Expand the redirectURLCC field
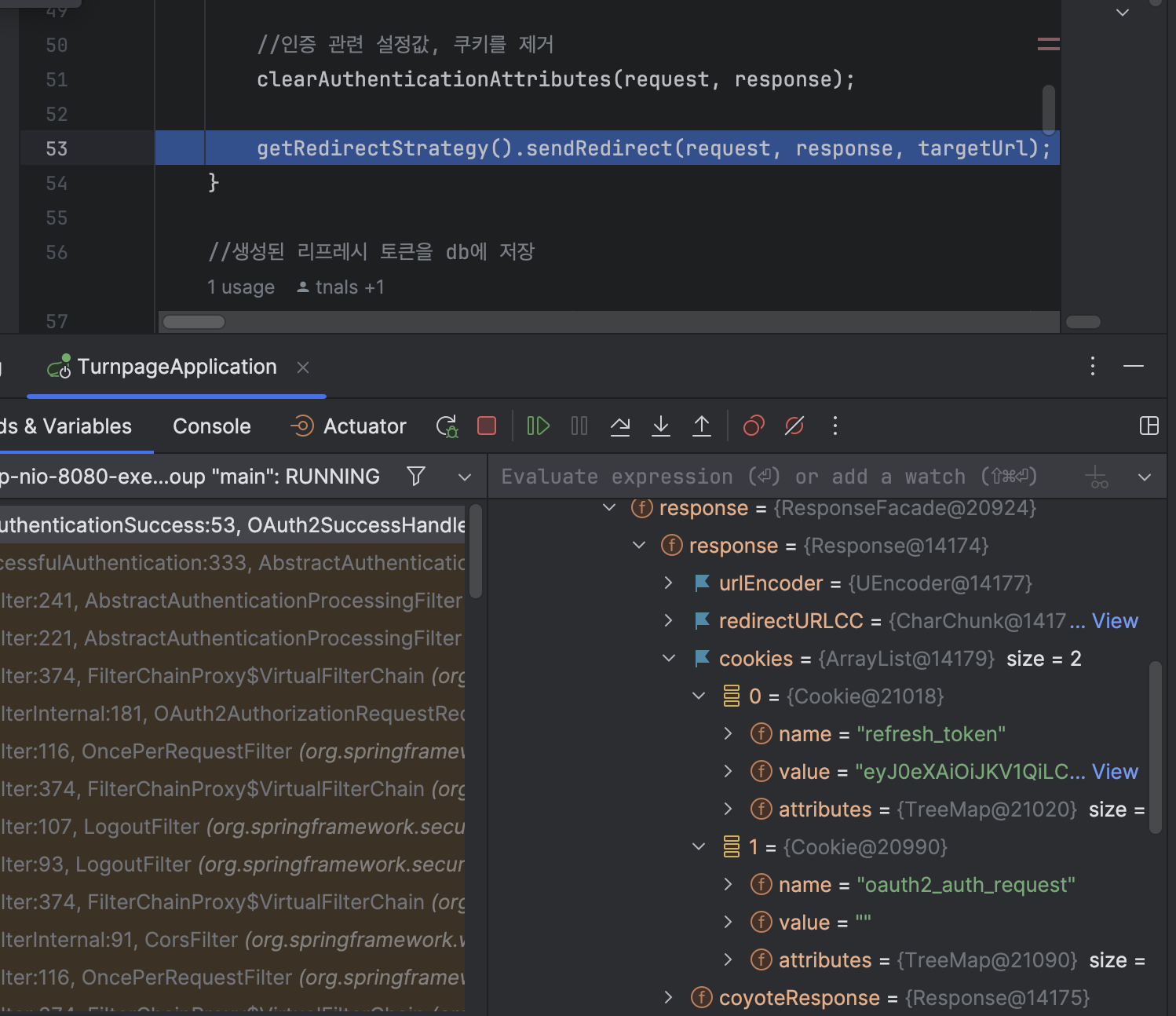Image resolution: width=1176 pixels, height=1016 pixels. pyautogui.click(x=669, y=621)
